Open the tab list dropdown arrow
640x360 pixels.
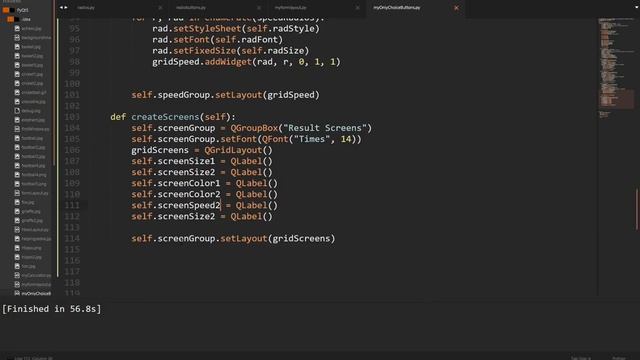click(x=636, y=7)
